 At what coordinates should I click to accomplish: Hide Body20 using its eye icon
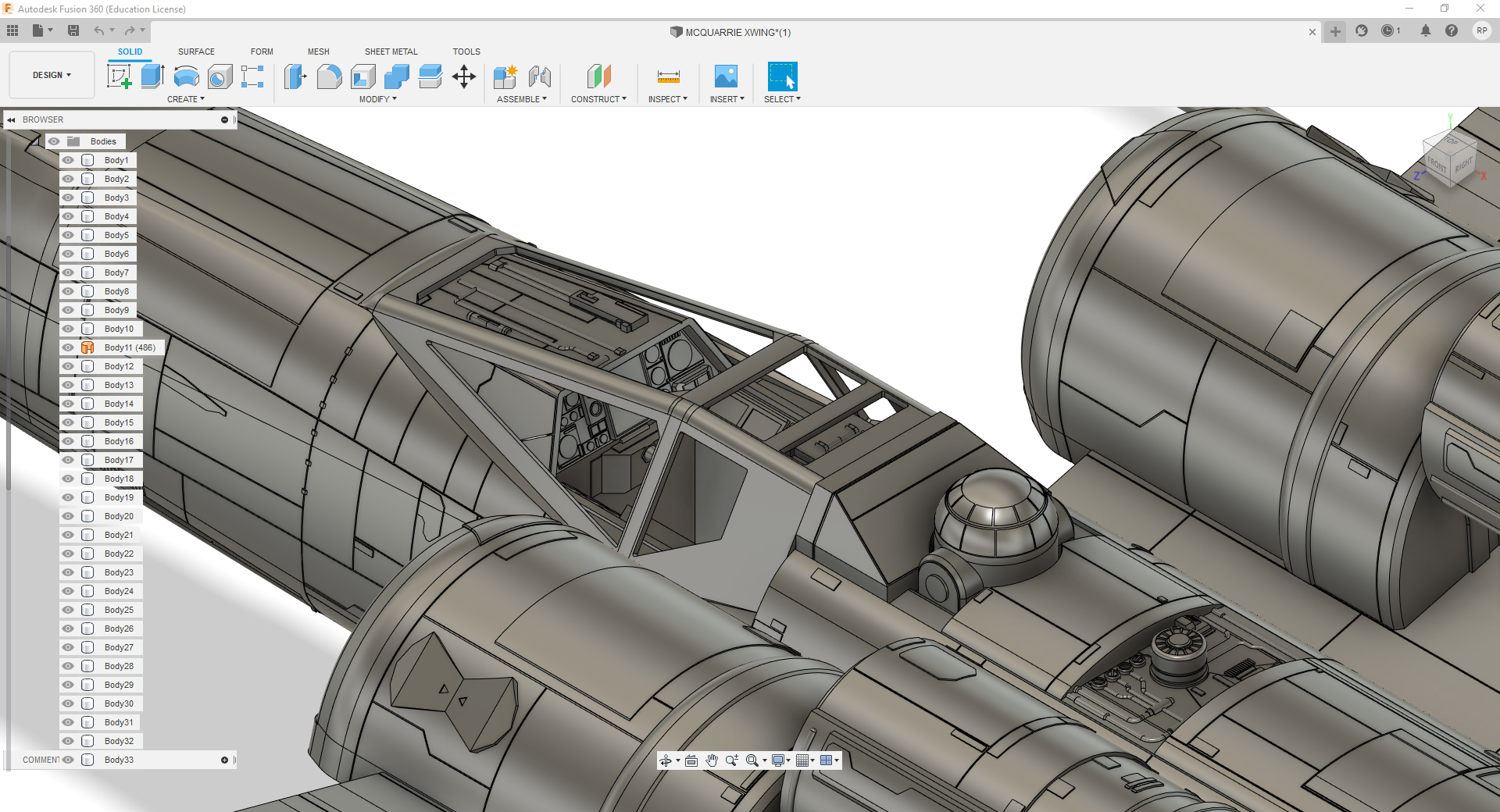[x=68, y=516]
